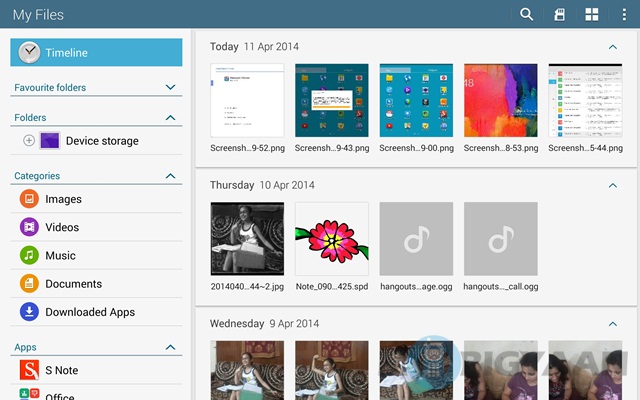Open the Videos category
Image resolution: width=640 pixels, height=400 pixels.
tap(96, 227)
